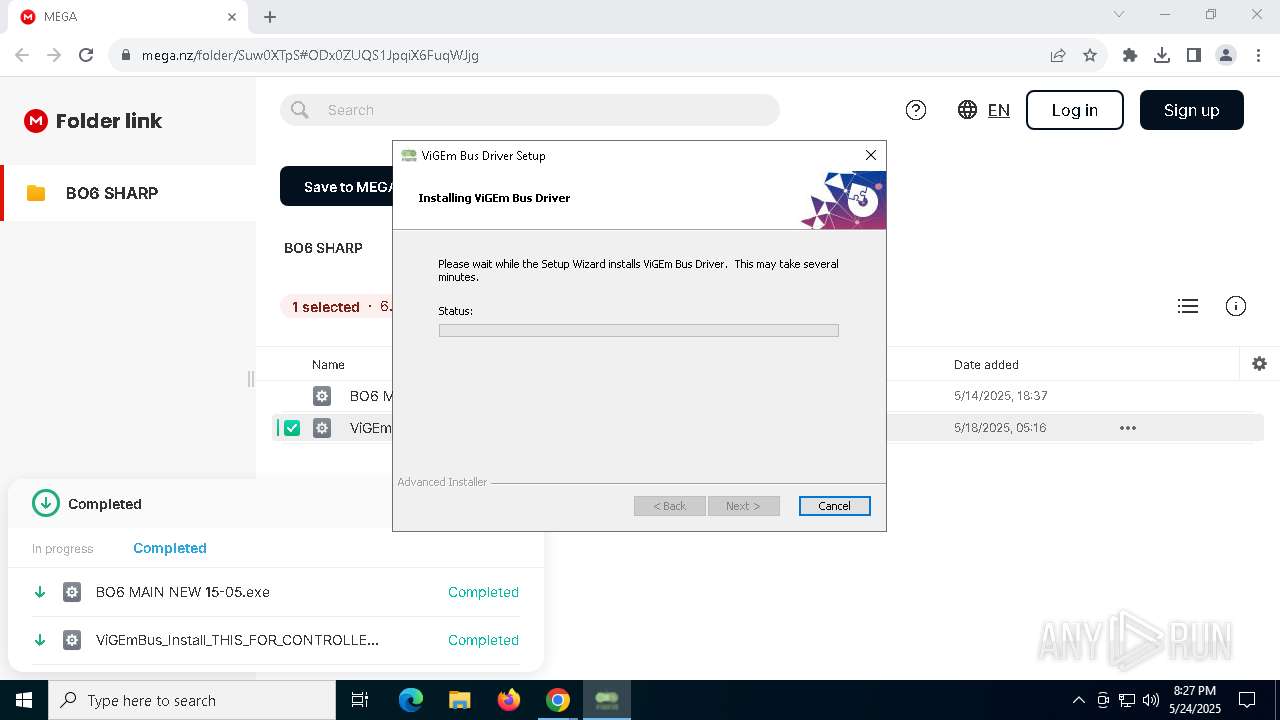Click ViGEmBus_Install transfer entry

point(276,640)
